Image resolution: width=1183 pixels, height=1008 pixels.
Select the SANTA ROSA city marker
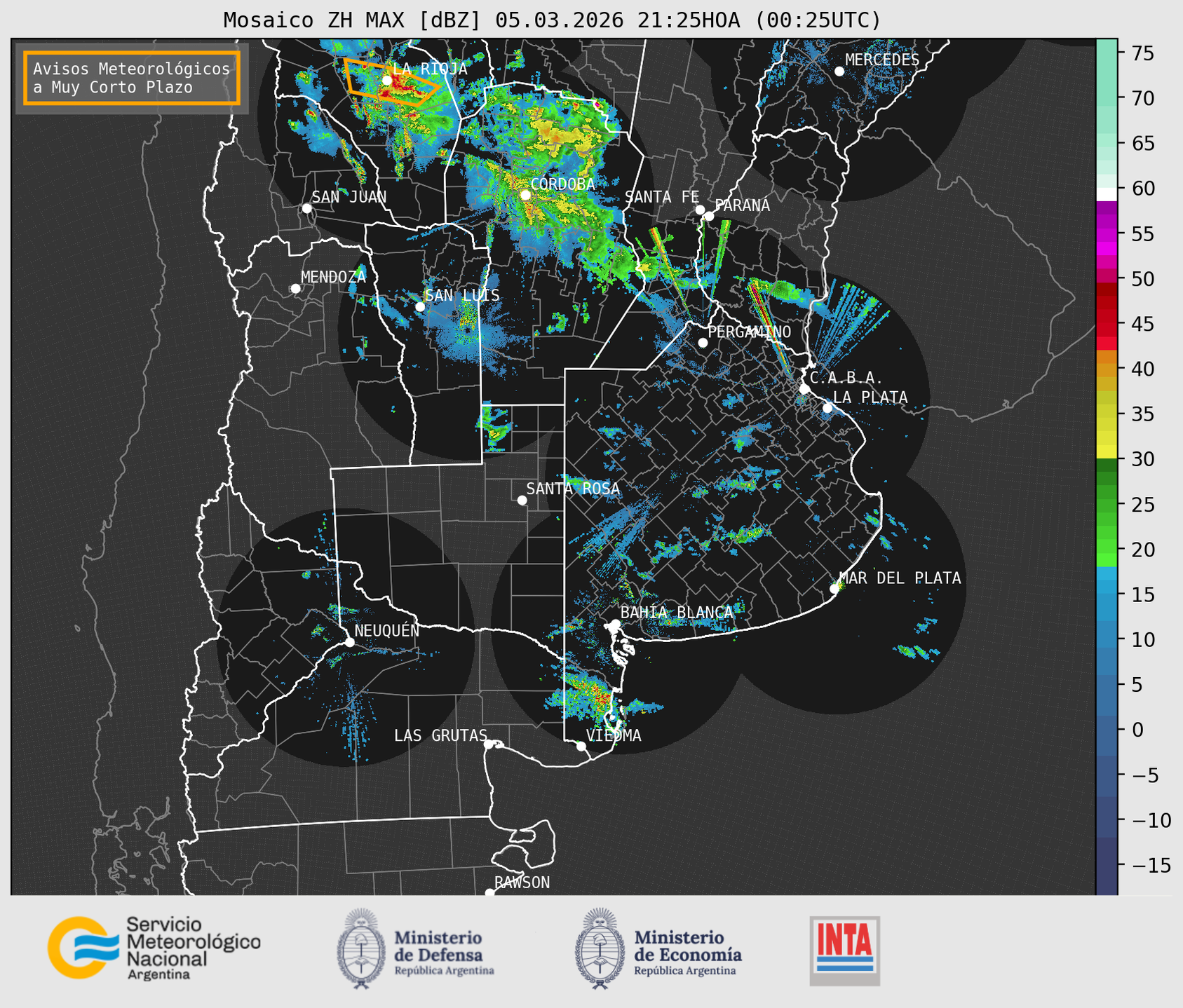coord(522,500)
